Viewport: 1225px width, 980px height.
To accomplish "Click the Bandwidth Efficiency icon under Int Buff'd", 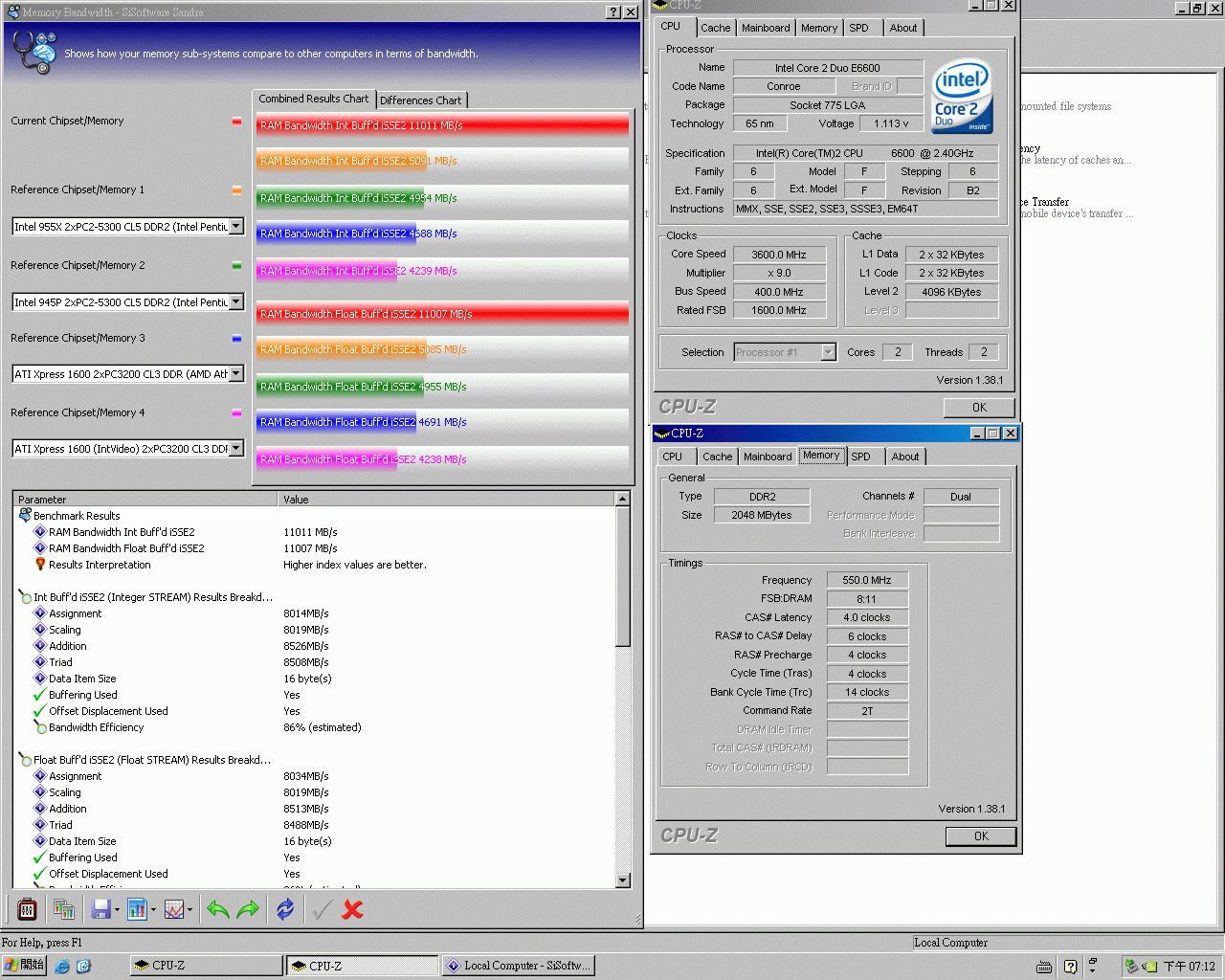I will 40,727.
